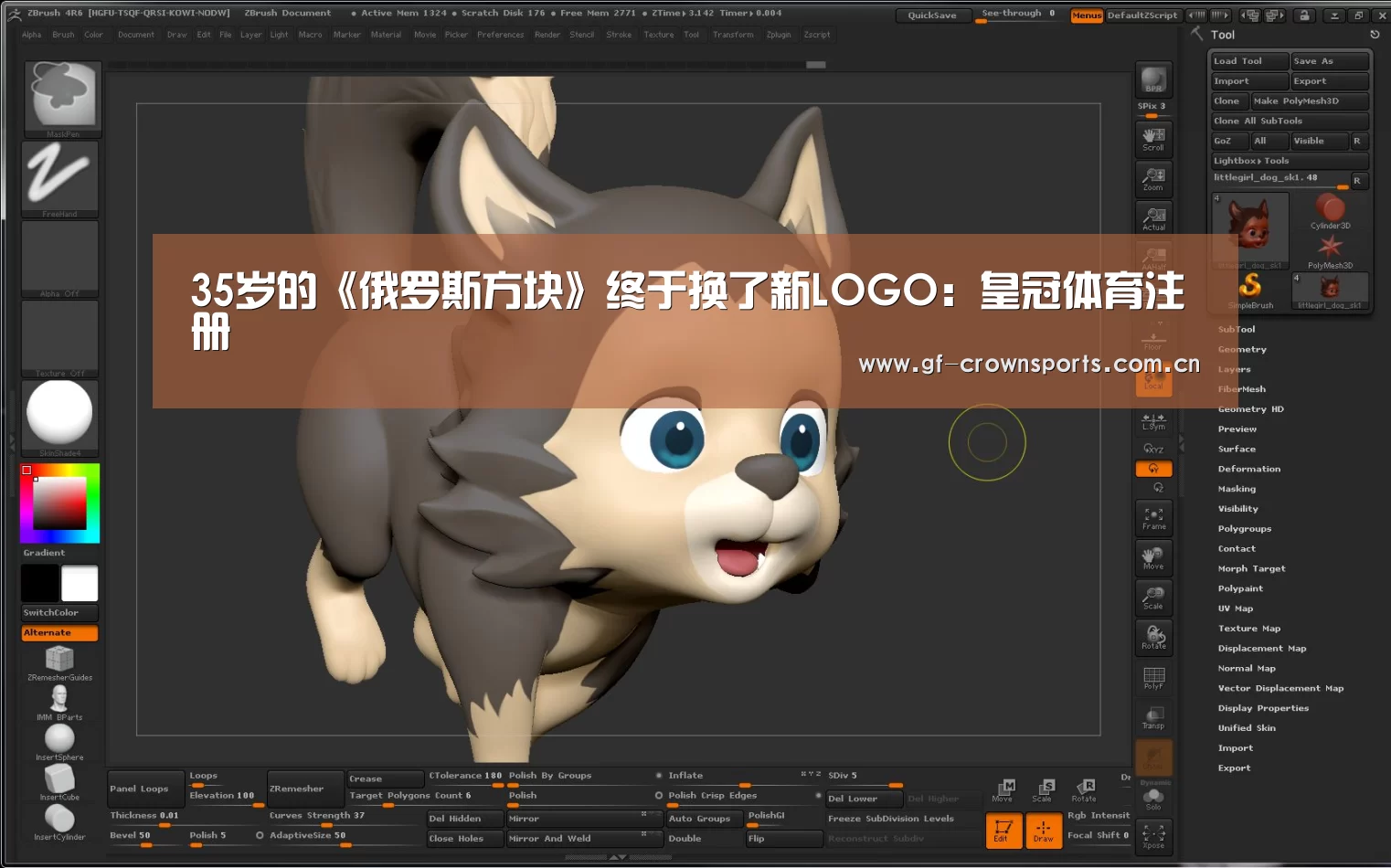
Task: Click the interface lock icon in title bar
Action: (x=1305, y=16)
